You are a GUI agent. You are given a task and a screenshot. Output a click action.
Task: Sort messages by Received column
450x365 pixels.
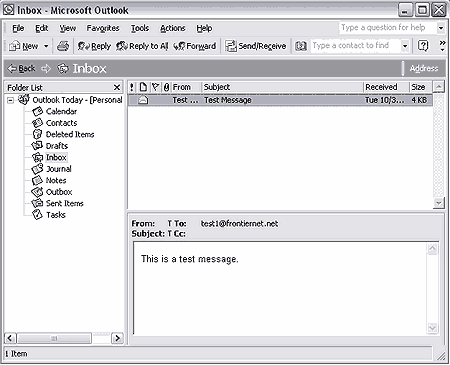[386, 87]
